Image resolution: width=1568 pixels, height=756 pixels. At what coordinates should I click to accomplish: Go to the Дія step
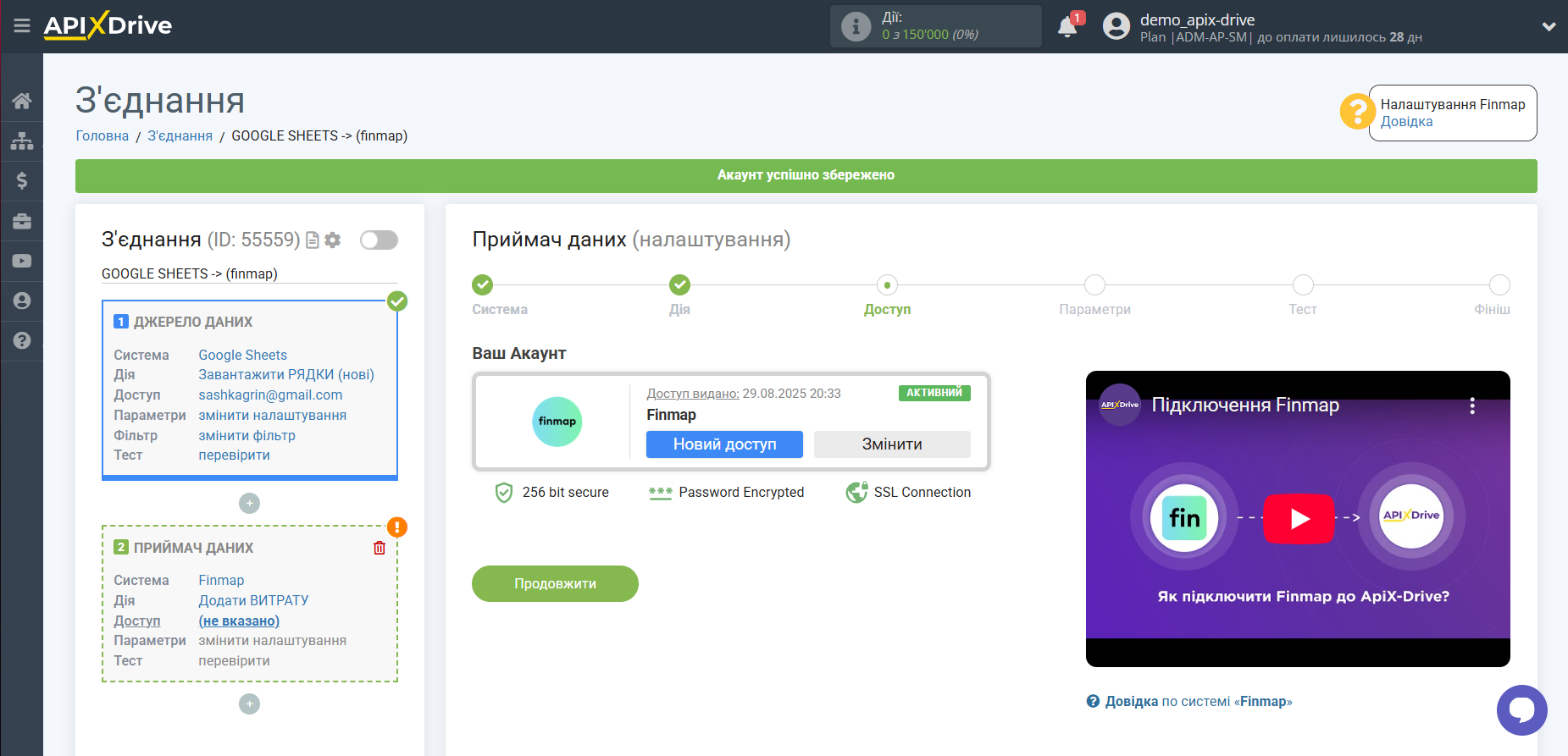679,285
